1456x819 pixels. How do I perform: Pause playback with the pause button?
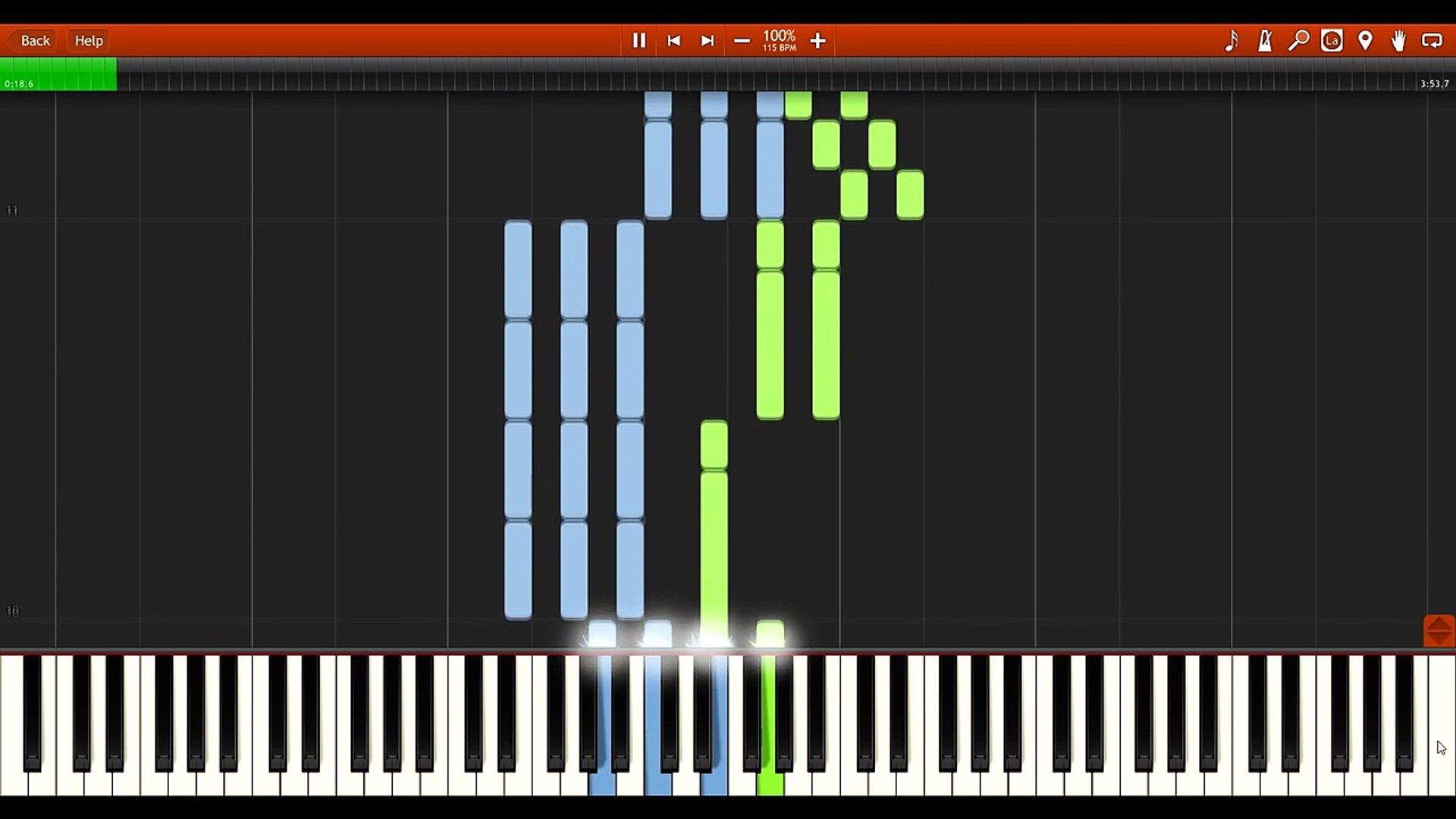coord(639,41)
